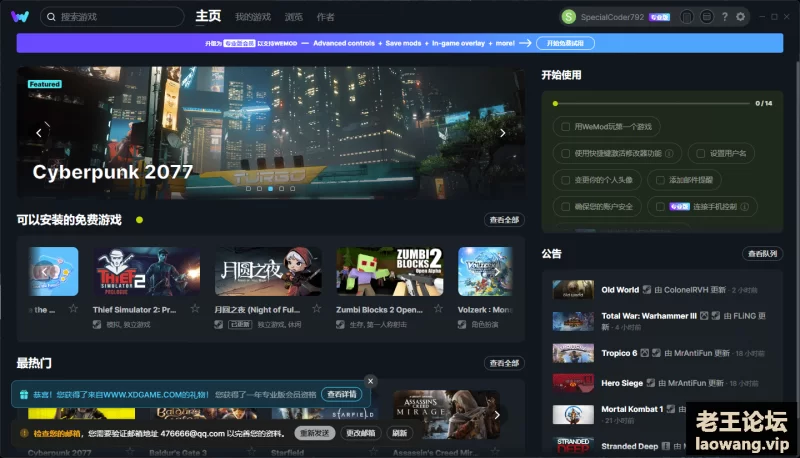Favorite Zumbi Blocks 2 with star
800x458 pixels.
point(438,309)
